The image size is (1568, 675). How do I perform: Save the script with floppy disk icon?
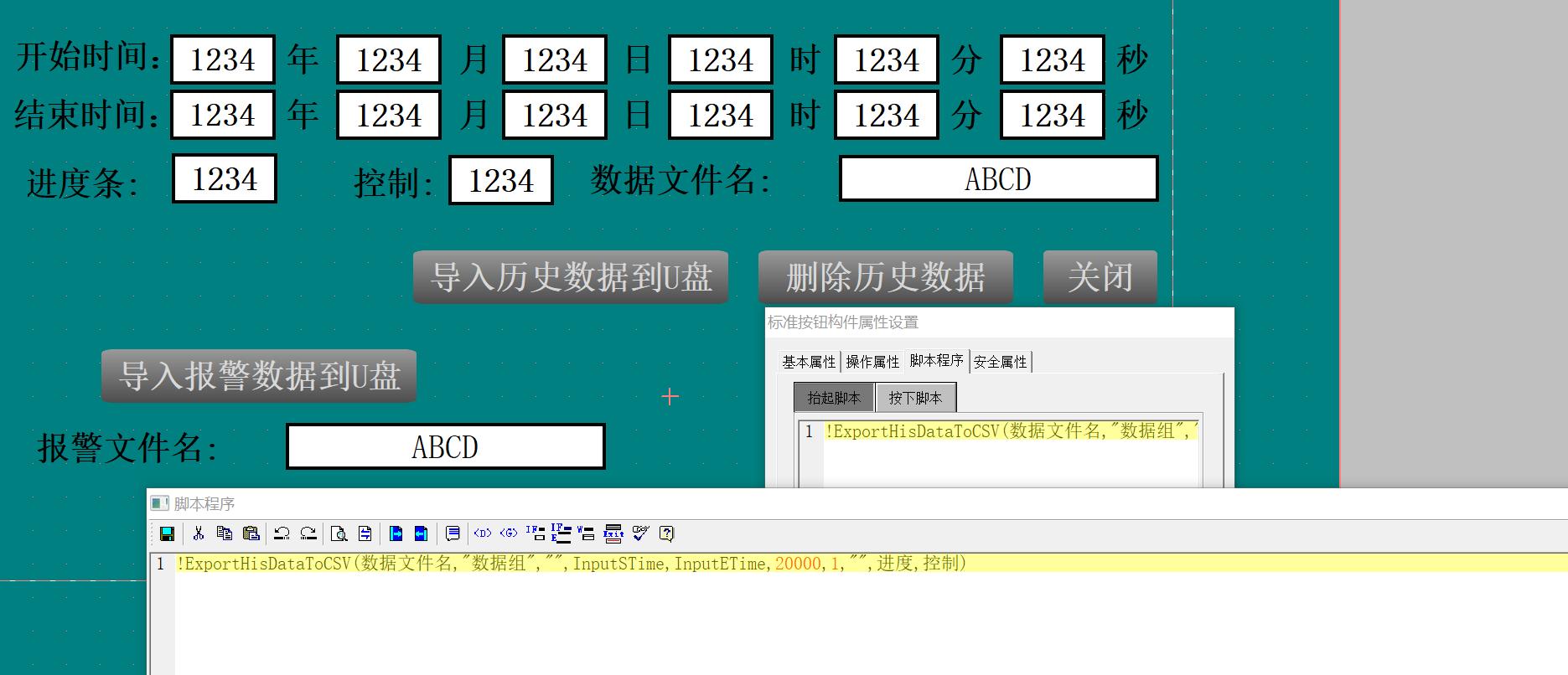[x=167, y=533]
